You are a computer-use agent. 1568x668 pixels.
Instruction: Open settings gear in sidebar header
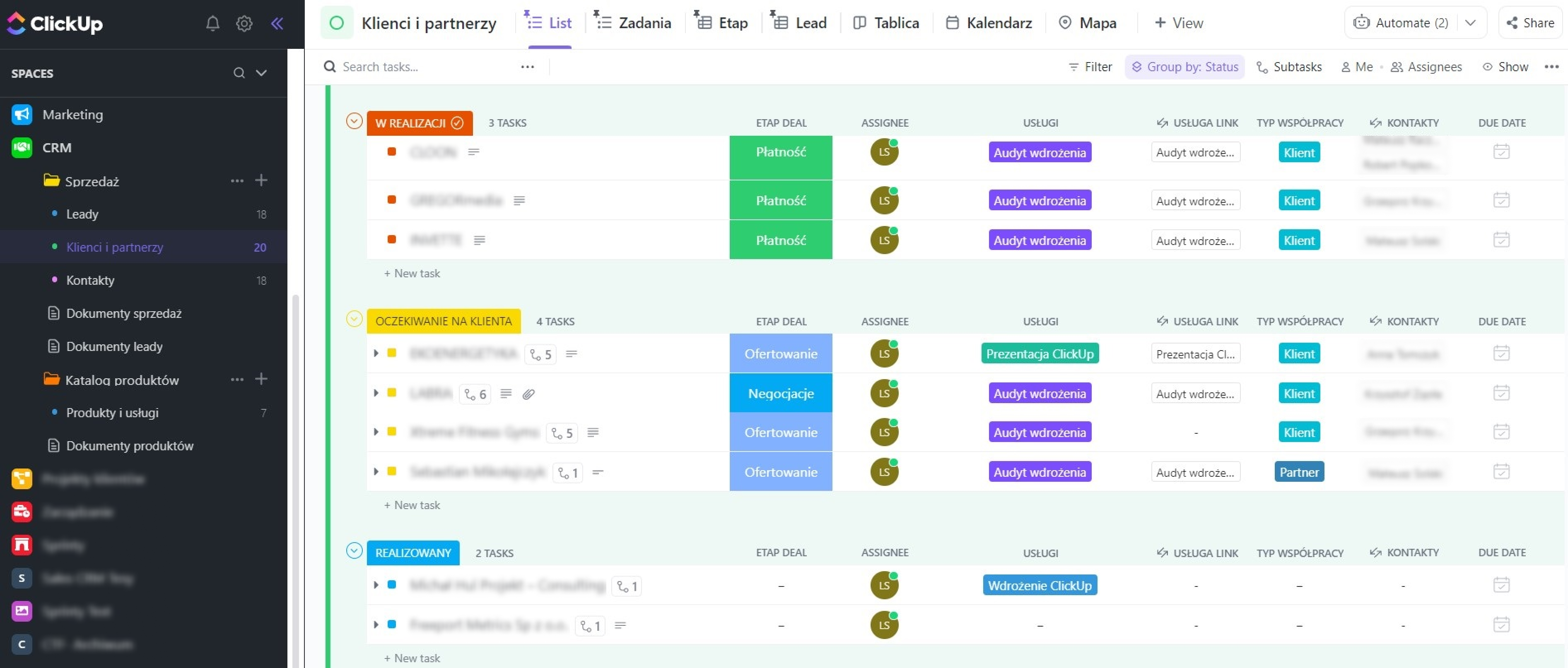coord(244,23)
